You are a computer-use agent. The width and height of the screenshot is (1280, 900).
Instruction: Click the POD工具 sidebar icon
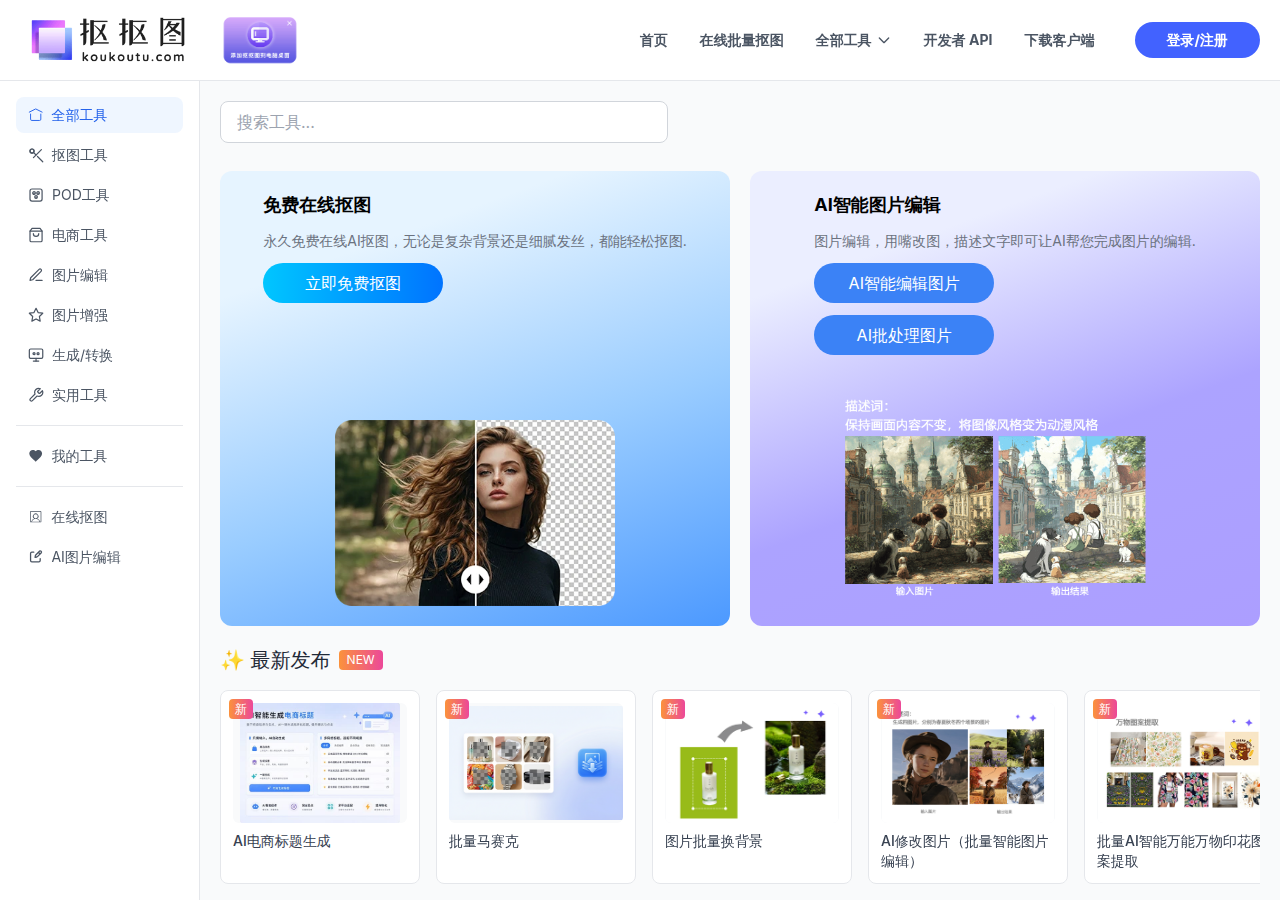click(36, 195)
